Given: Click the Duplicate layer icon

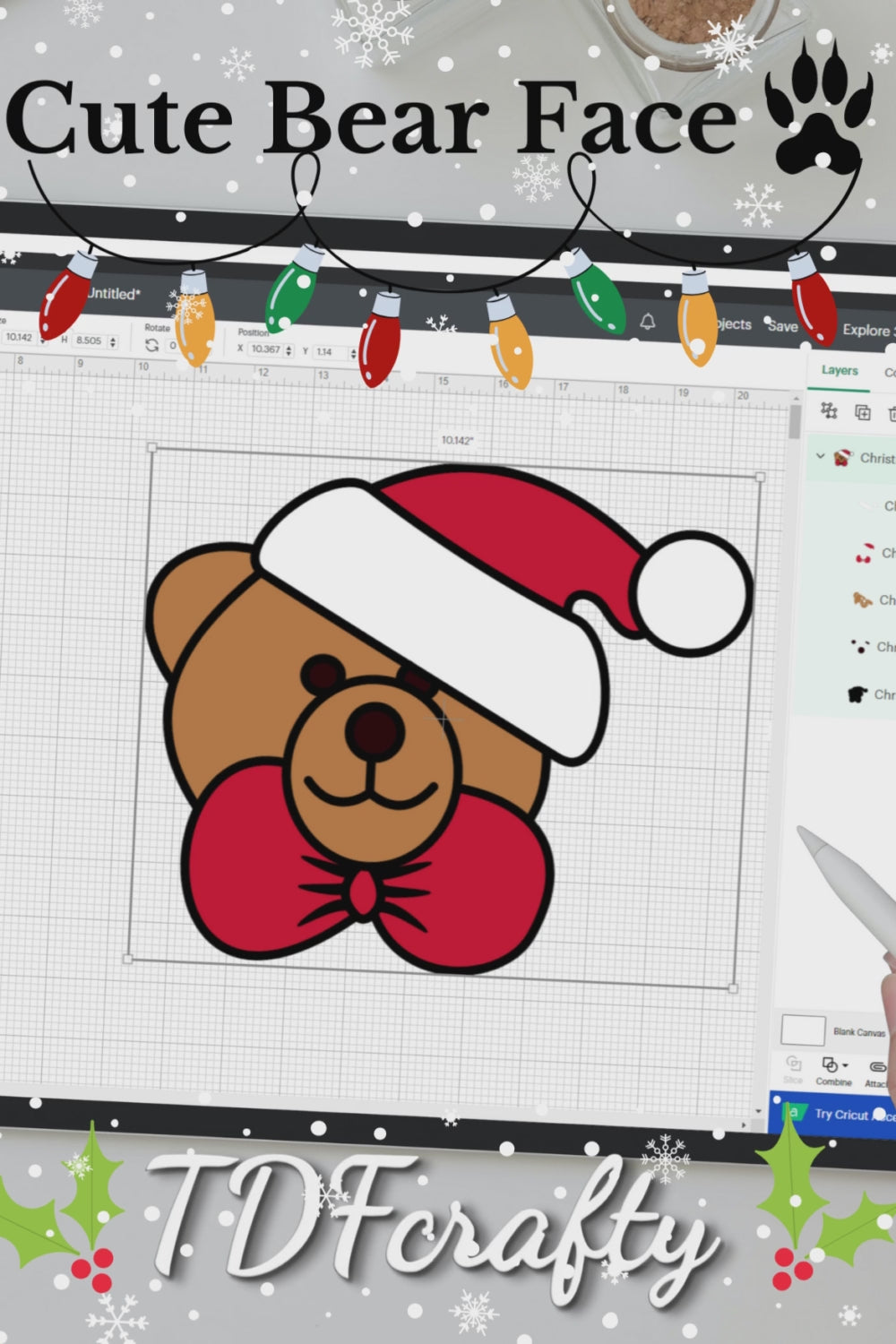Looking at the screenshot, I should [x=863, y=412].
